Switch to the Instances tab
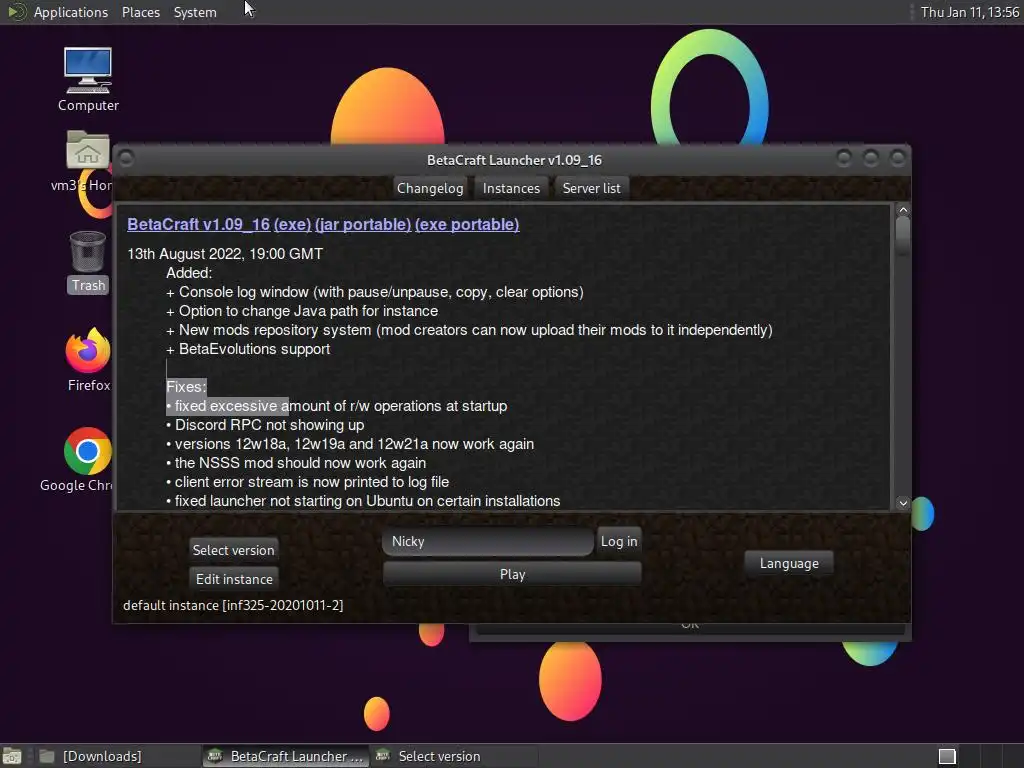Viewport: 1024px width, 768px height. (511, 188)
